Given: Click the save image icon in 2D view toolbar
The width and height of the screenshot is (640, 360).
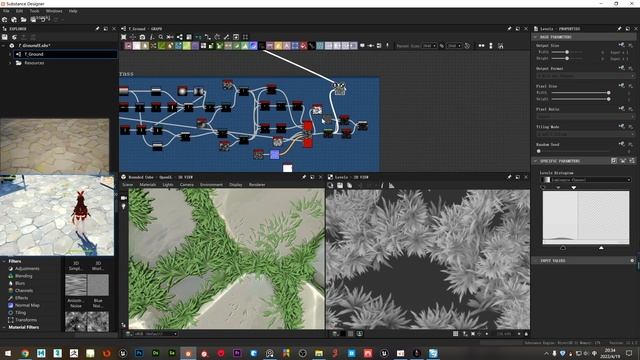Looking at the screenshot, I should [x=340, y=185].
